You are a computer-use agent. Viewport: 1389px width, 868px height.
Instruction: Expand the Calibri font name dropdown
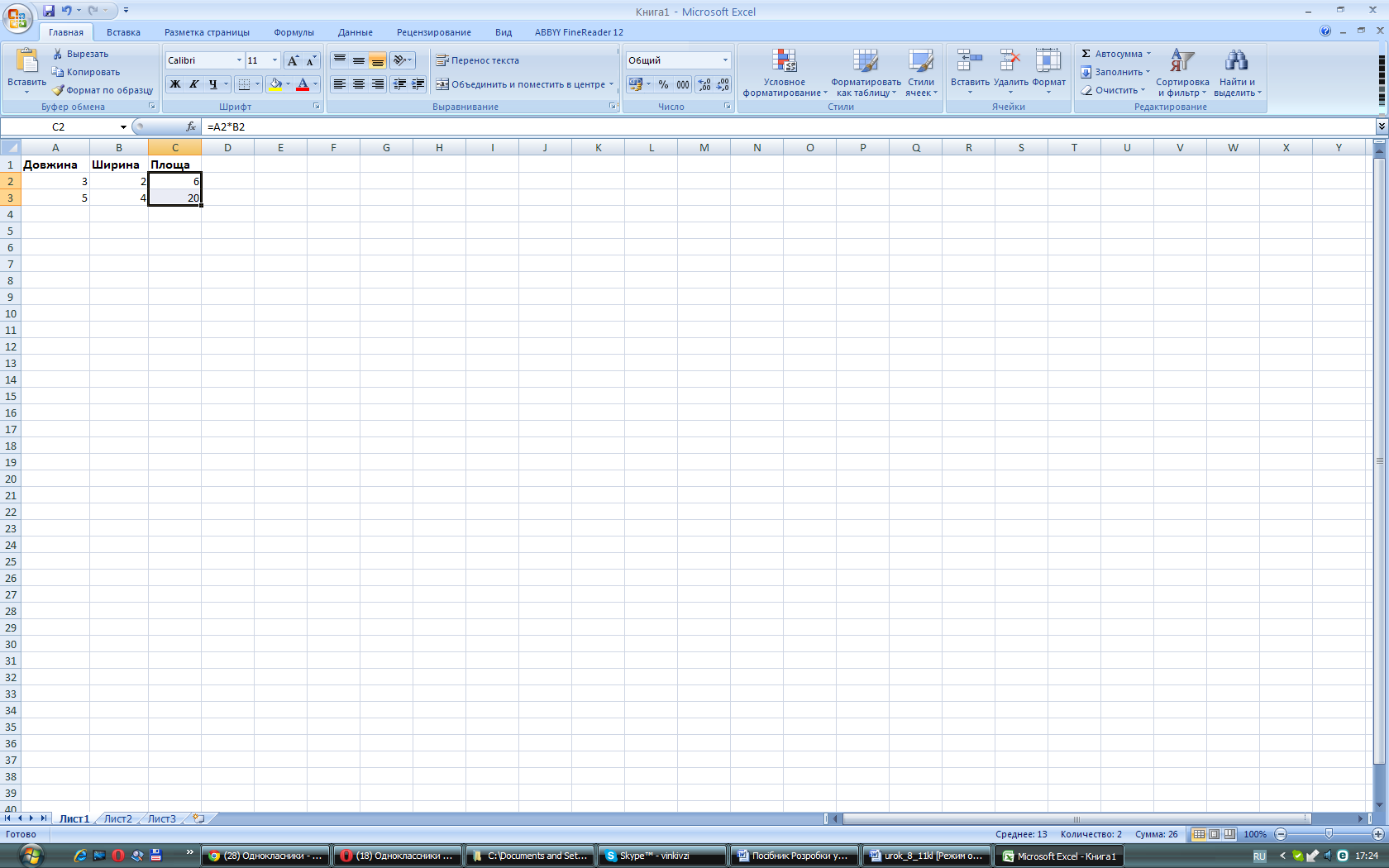(239, 60)
